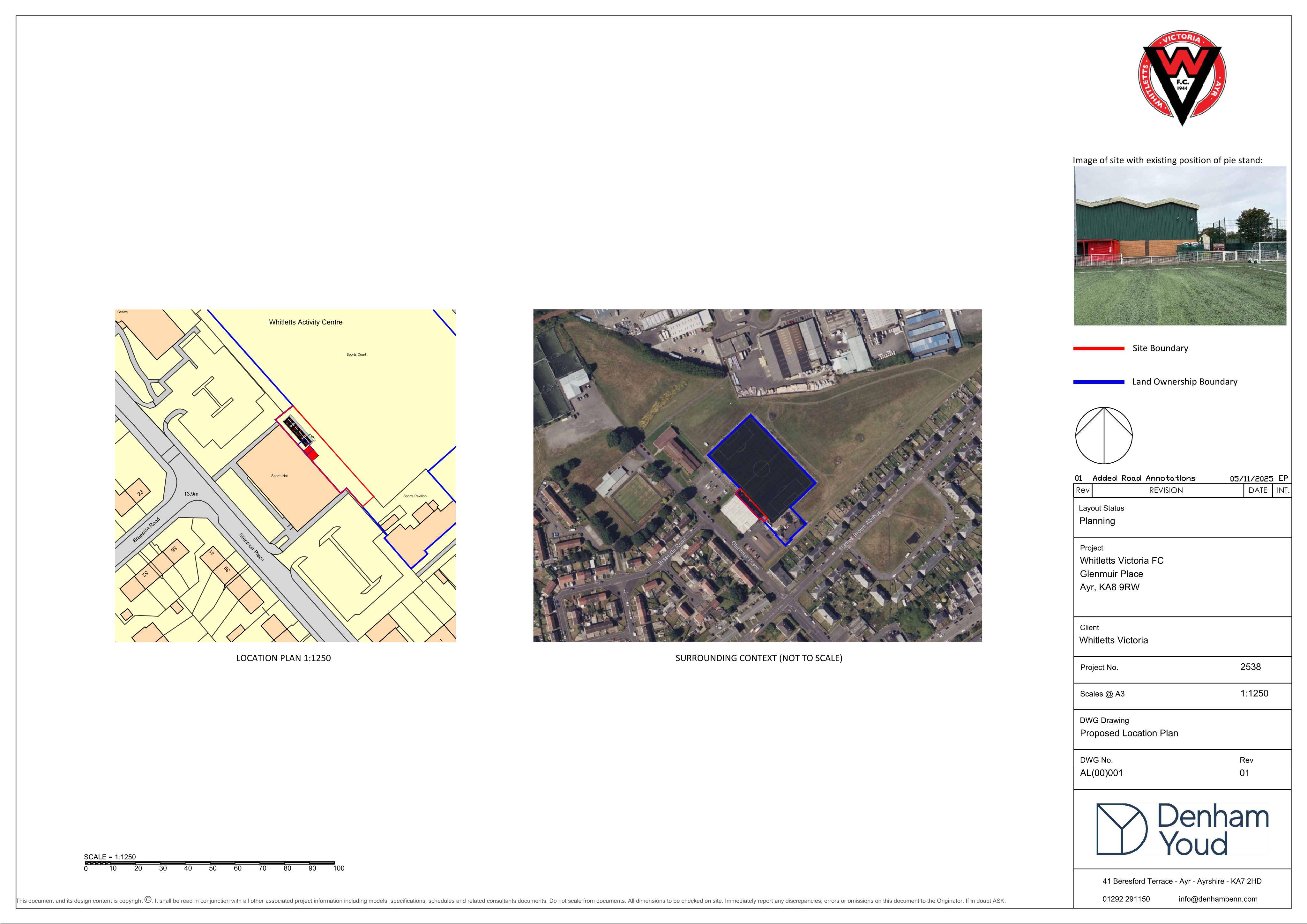Image resolution: width=1307 pixels, height=924 pixels.
Task: Click the 'Sports Pavilion' map label
Action: coord(415,496)
